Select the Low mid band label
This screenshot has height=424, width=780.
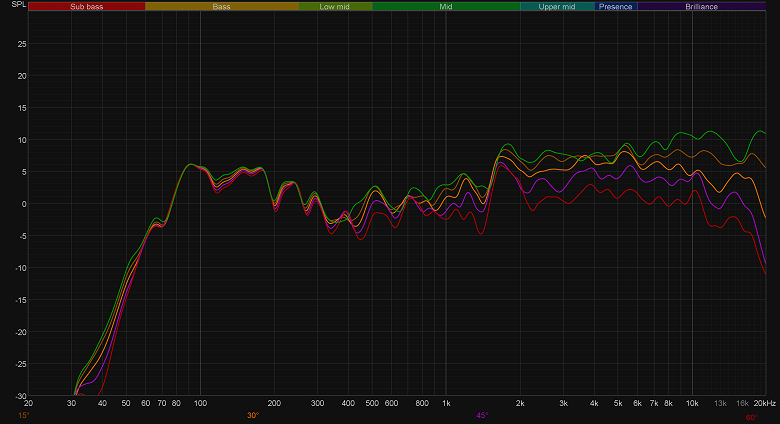[334, 6]
